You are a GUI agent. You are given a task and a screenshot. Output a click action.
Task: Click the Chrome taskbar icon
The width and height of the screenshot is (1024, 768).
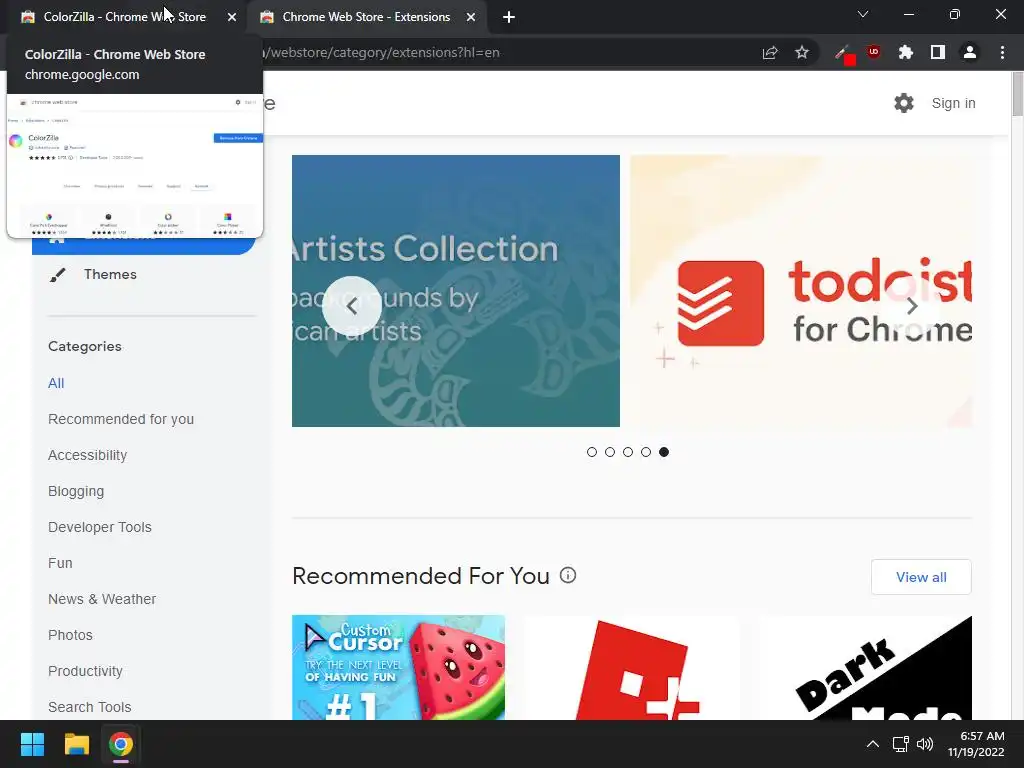point(121,744)
